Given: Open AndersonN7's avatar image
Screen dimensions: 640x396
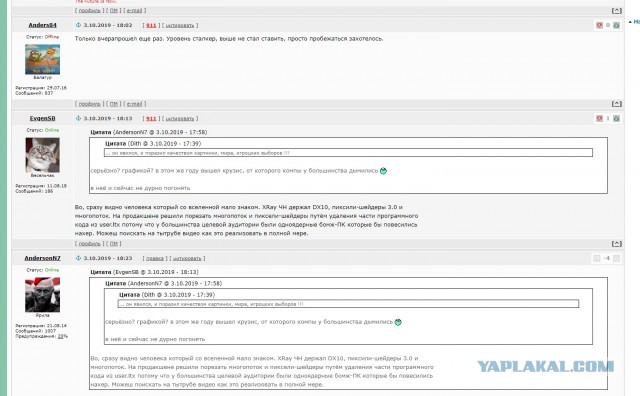Looking at the screenshot, I should (42, 295).
